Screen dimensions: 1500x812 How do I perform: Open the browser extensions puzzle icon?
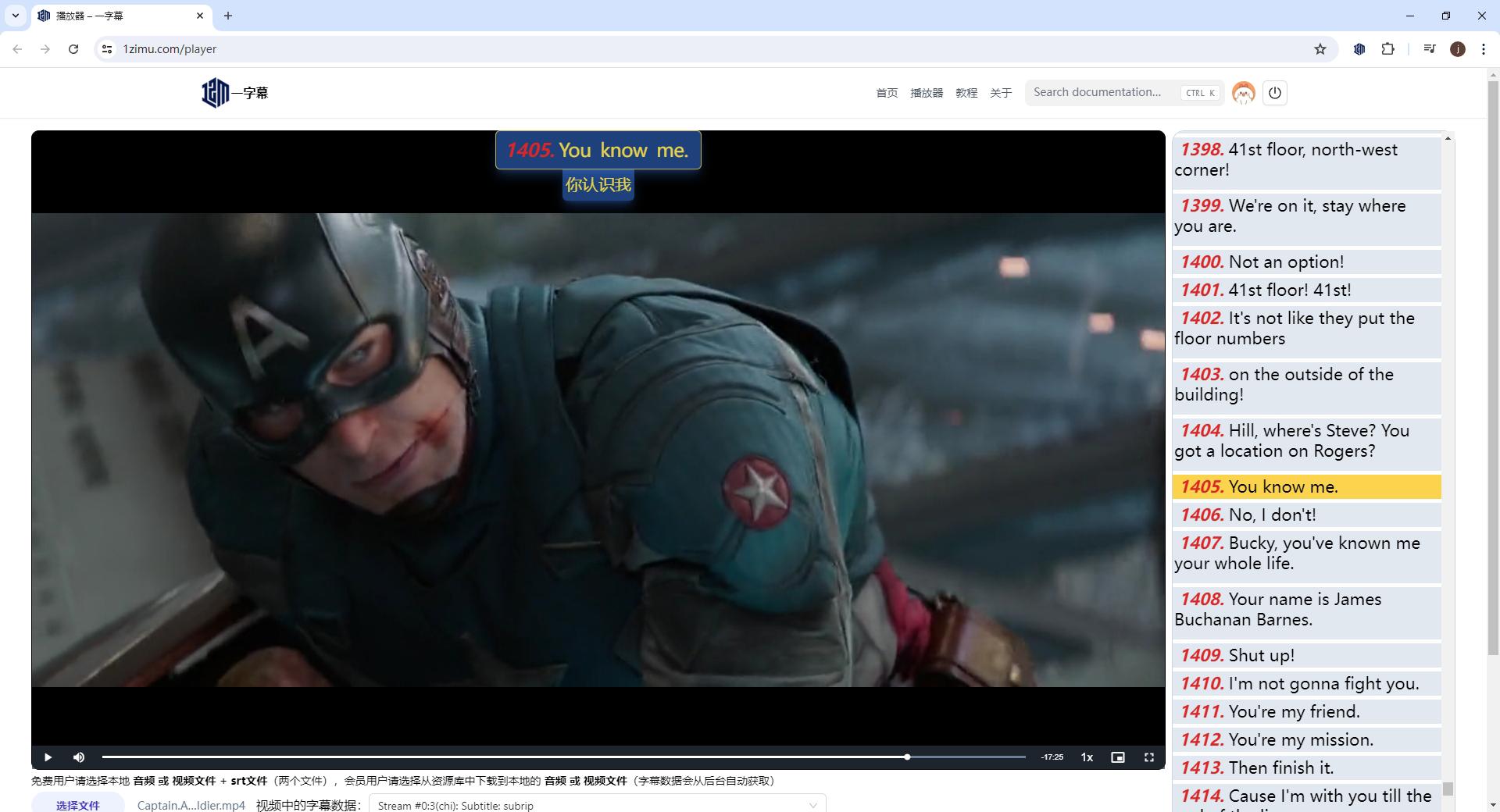click(x=1387, y=49)
